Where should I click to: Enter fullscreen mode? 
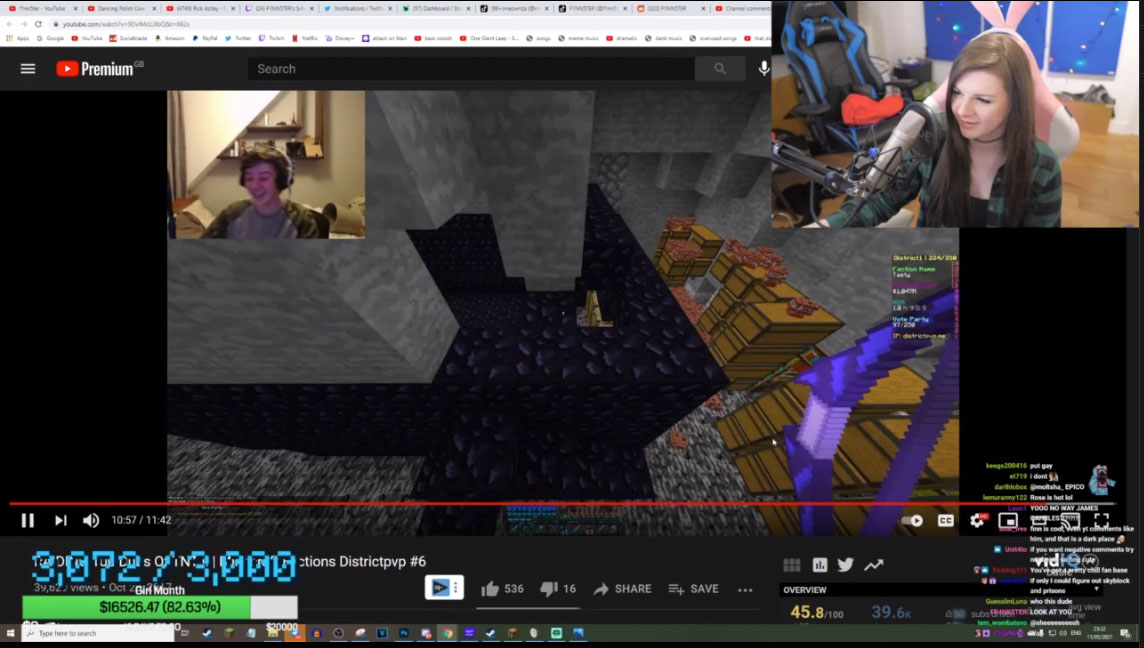tap(1102, 520)
